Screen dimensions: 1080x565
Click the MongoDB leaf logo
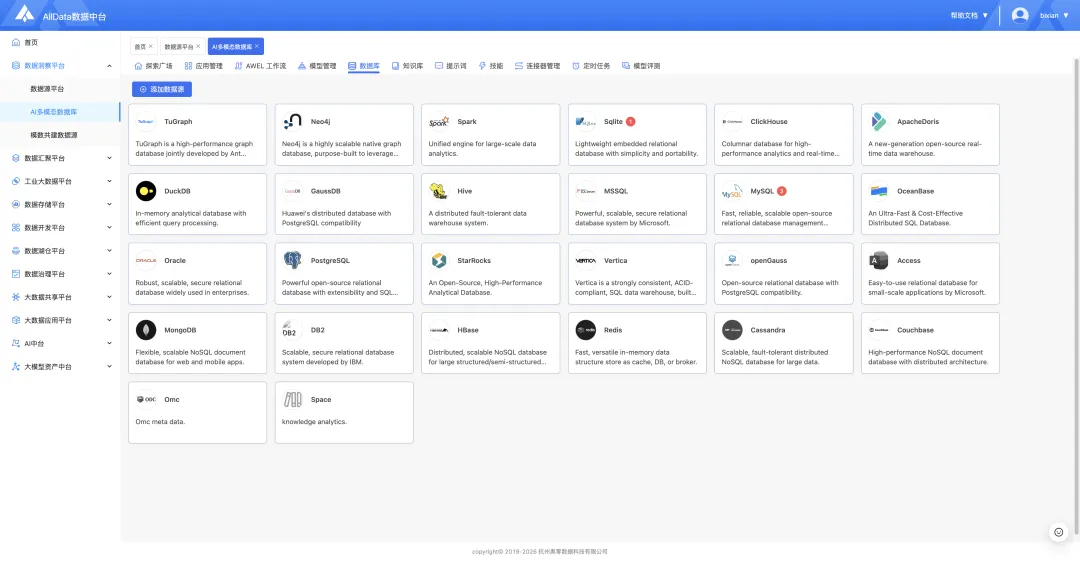pos(145,330)
